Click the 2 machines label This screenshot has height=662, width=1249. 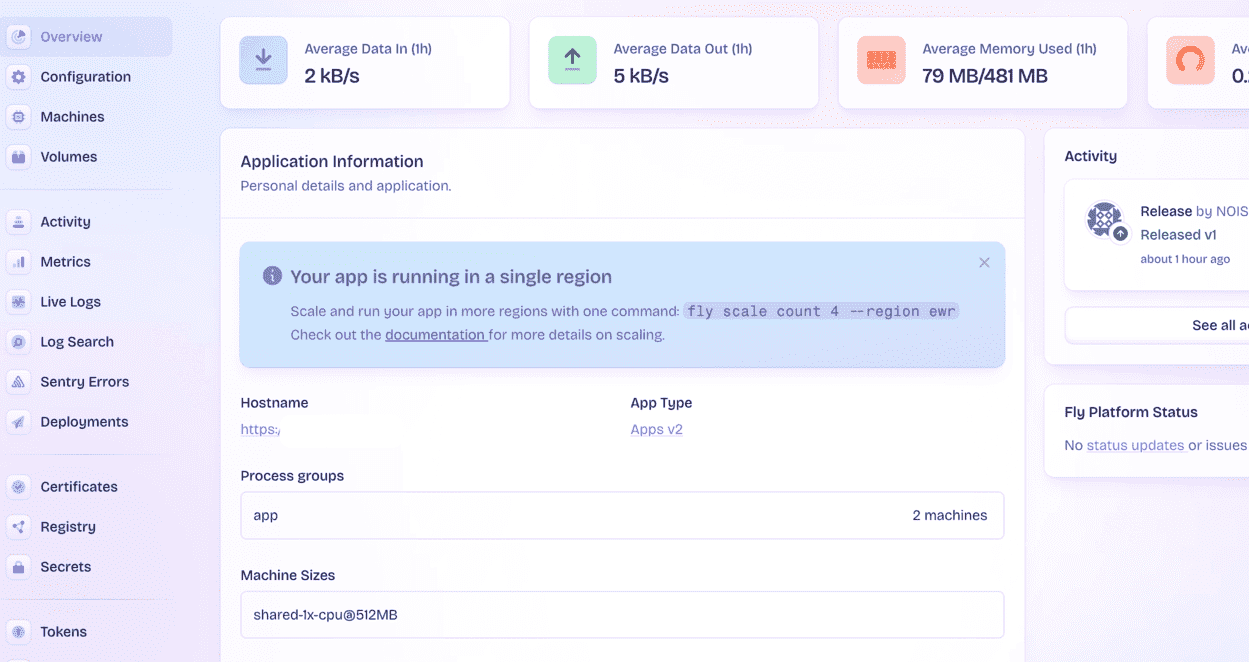click(949, 516)
